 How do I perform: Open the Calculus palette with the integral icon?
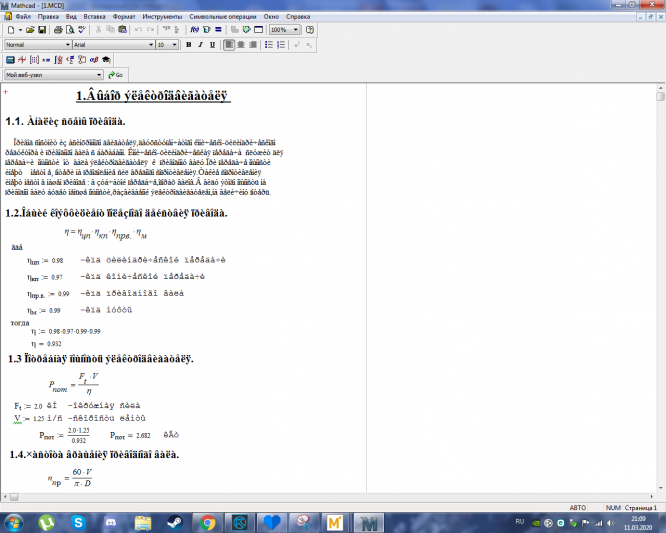coord(58,60)
